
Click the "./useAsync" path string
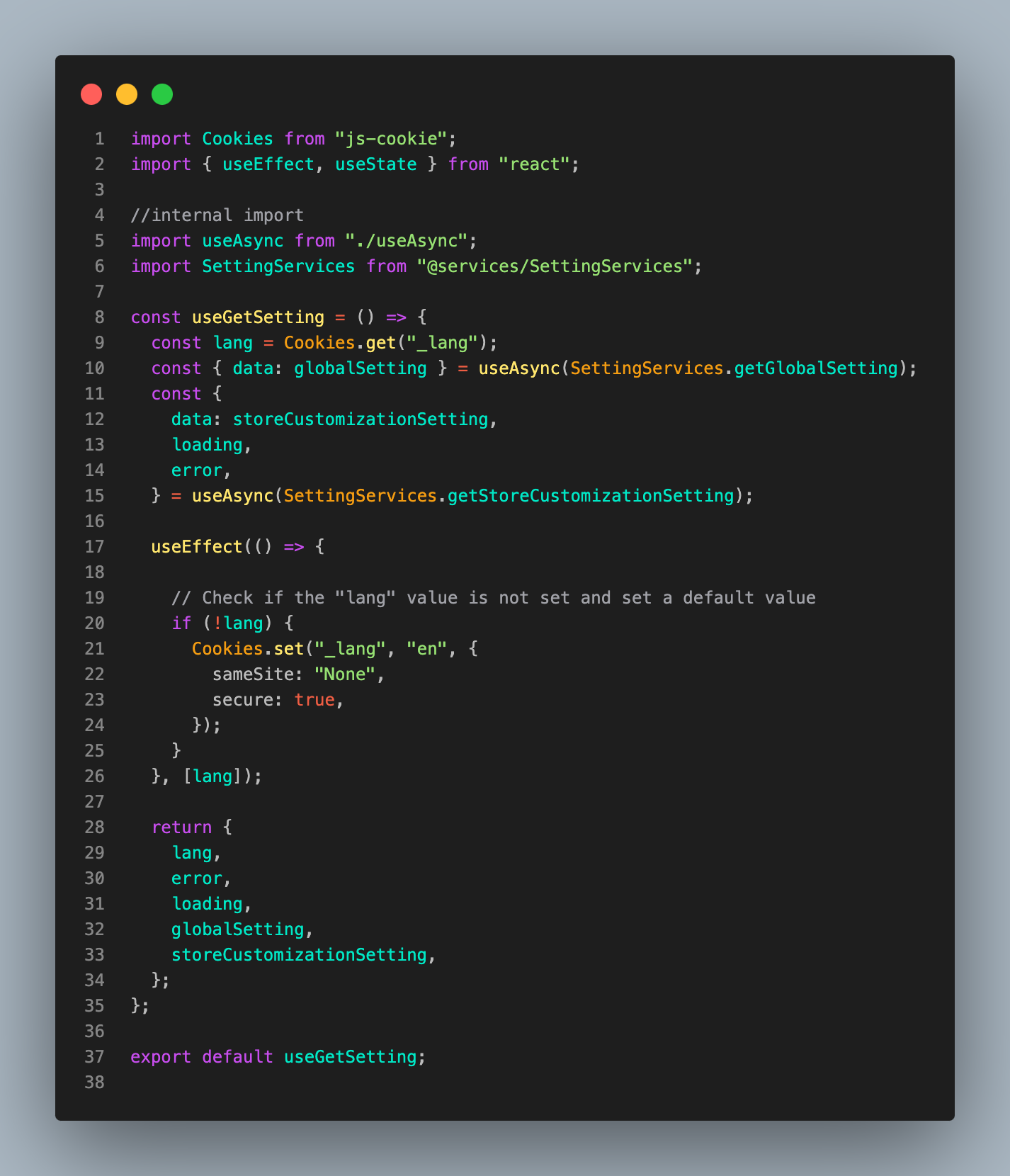point(407,241)
